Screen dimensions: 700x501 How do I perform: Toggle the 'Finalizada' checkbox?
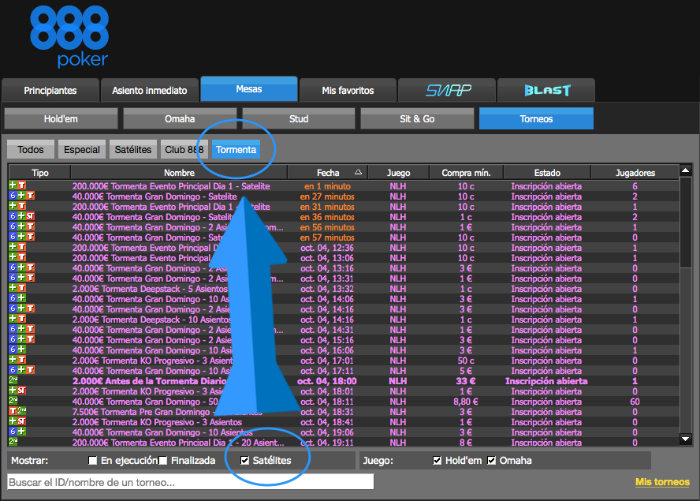[162, 460]
